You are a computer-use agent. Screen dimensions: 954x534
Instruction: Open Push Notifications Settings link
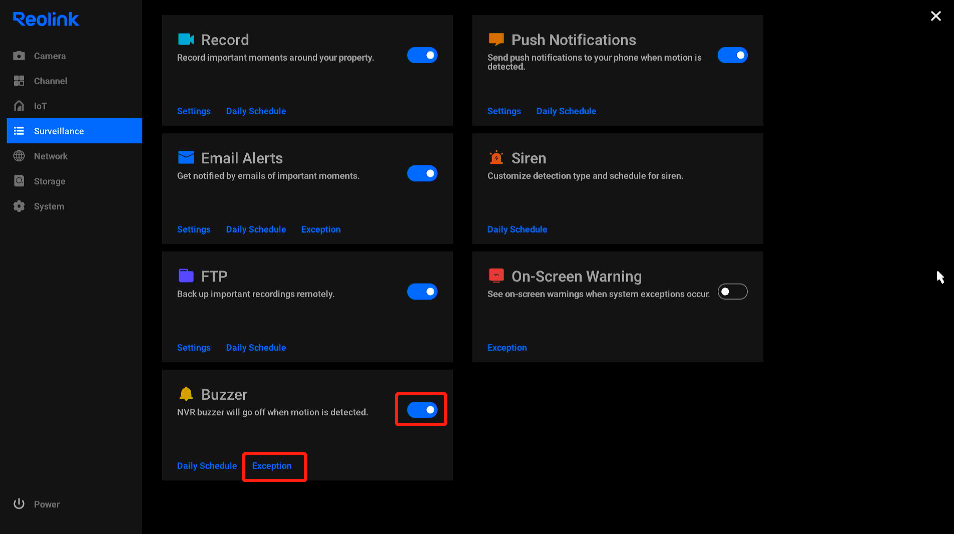[504, 111]
